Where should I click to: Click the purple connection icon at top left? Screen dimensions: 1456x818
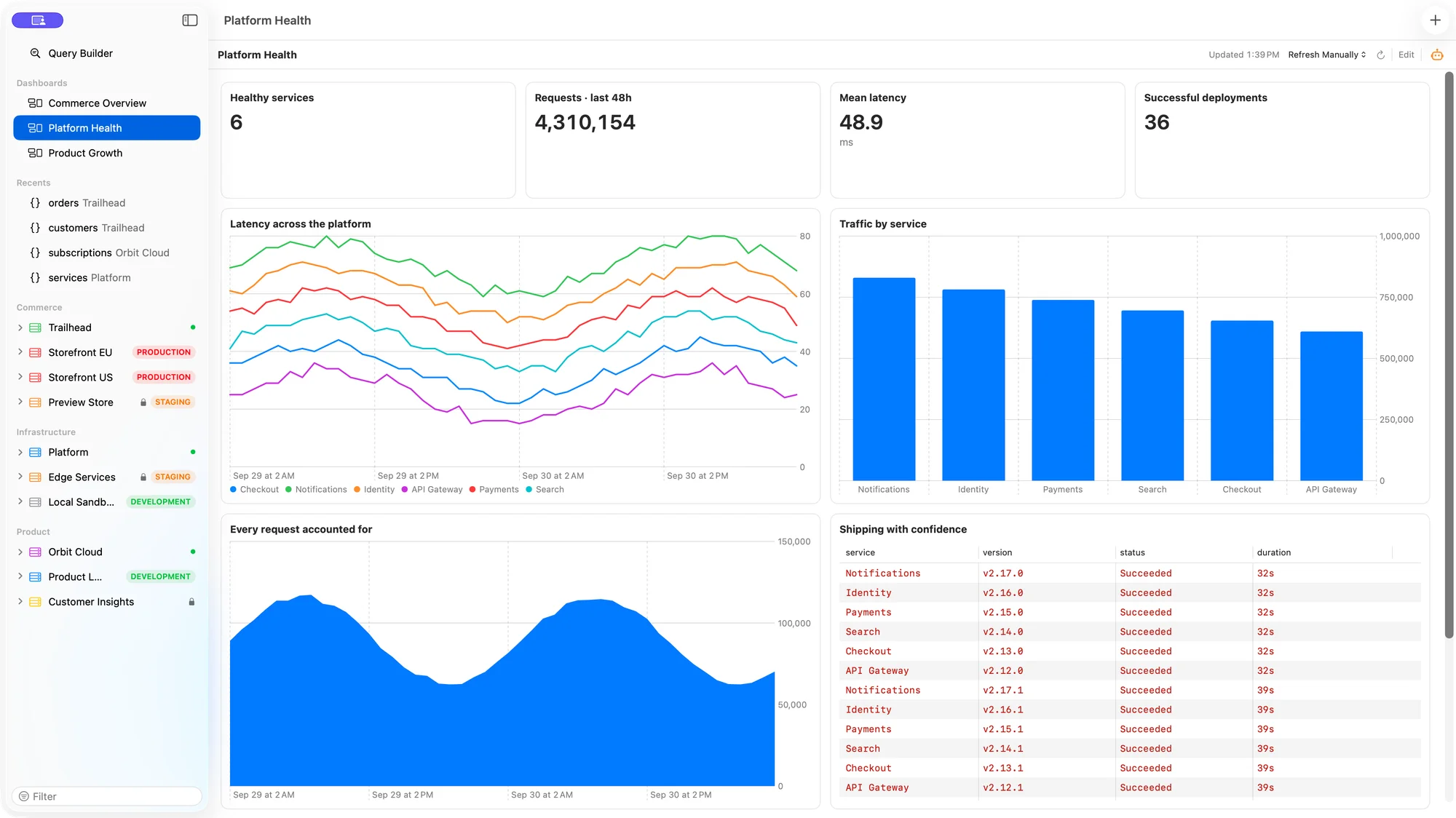38,20
